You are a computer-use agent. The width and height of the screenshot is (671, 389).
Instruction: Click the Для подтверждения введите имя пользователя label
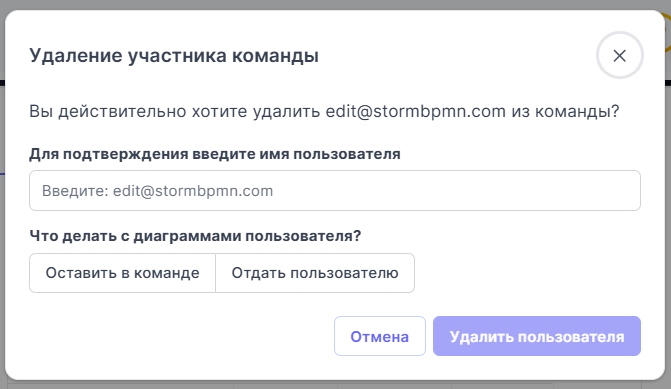[x=215, y=154]
